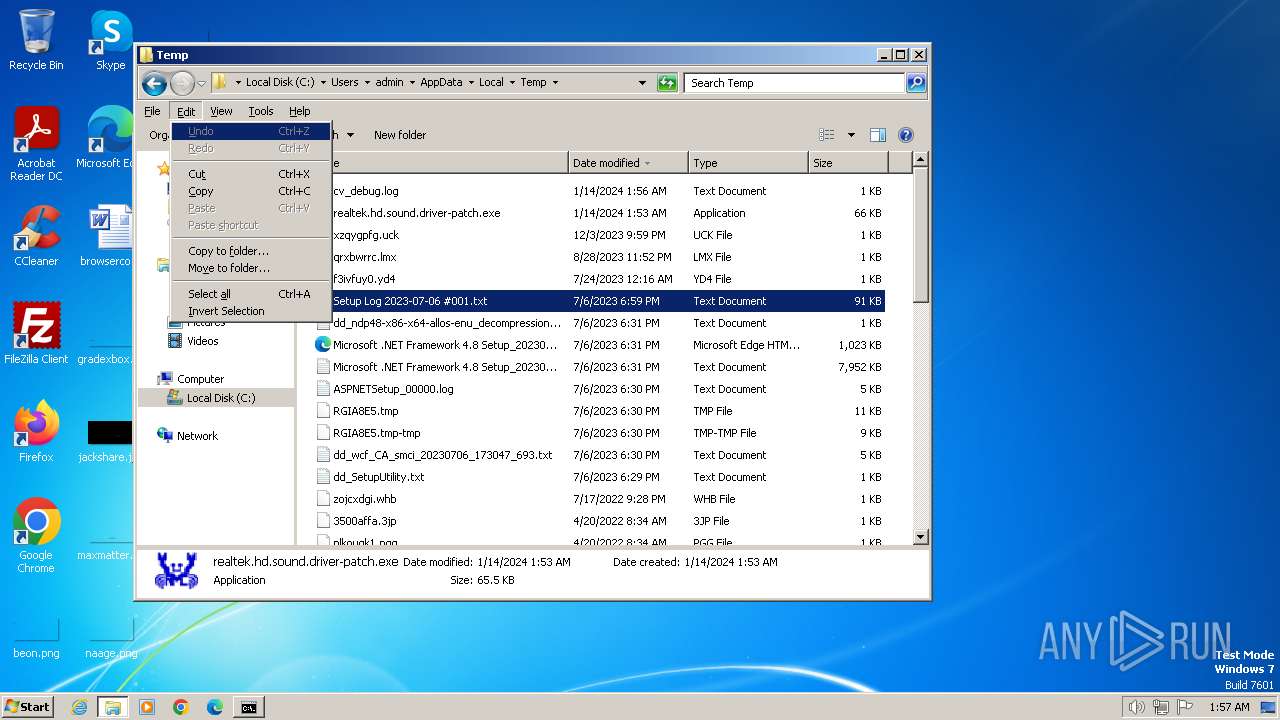
Task: Click the Explorer Back navigation arrow
Action: point(154,83)
